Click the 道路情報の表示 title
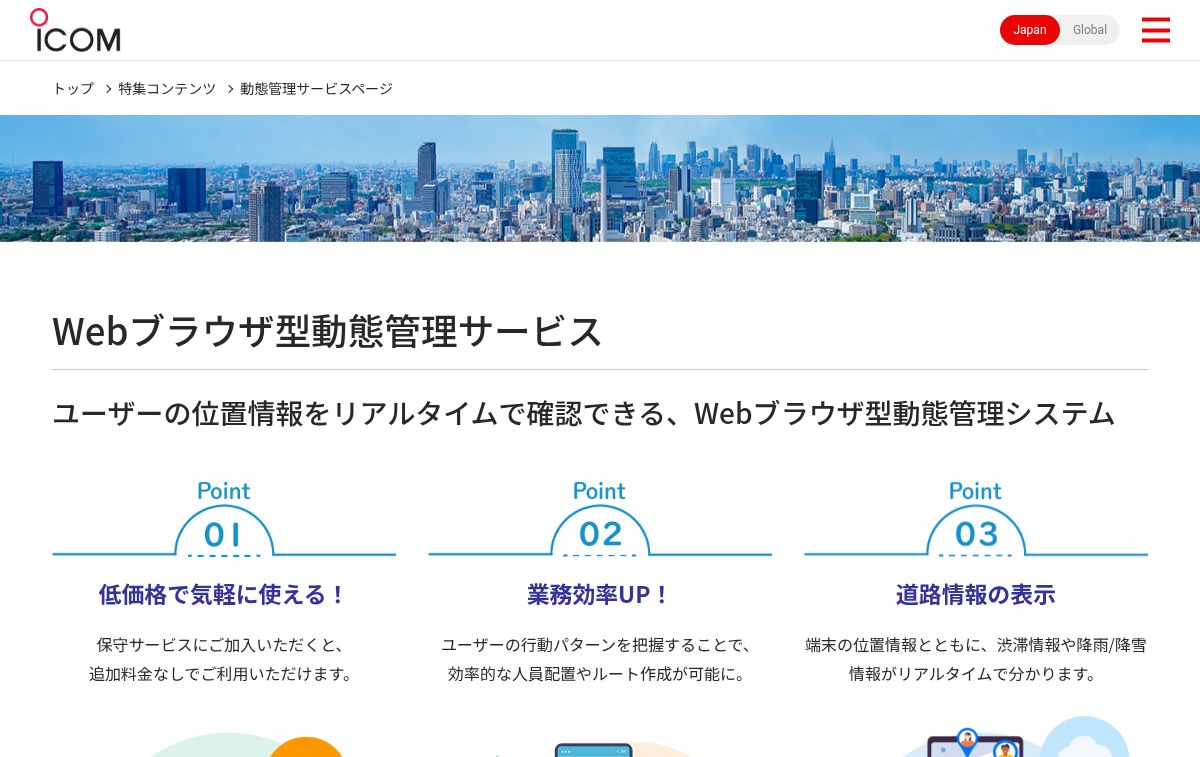Viewport: 1200px width, 757px height. (x=976, y=594)
